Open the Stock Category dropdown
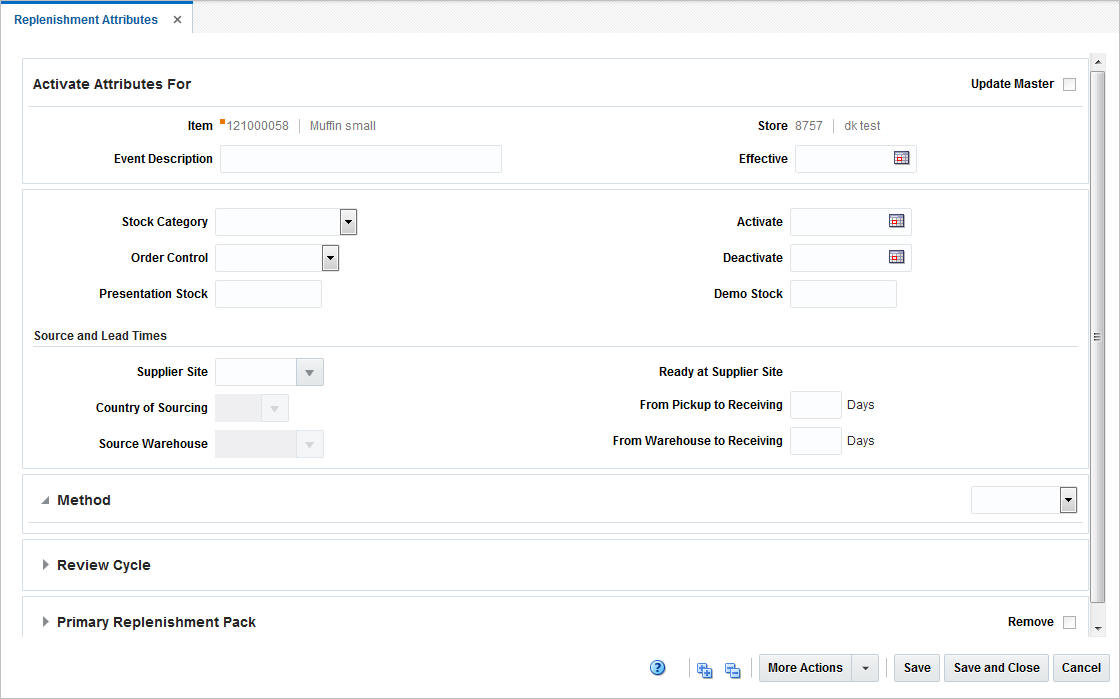Image resolution: width=1120 pixels, height=699 pixels. point(347,221)
